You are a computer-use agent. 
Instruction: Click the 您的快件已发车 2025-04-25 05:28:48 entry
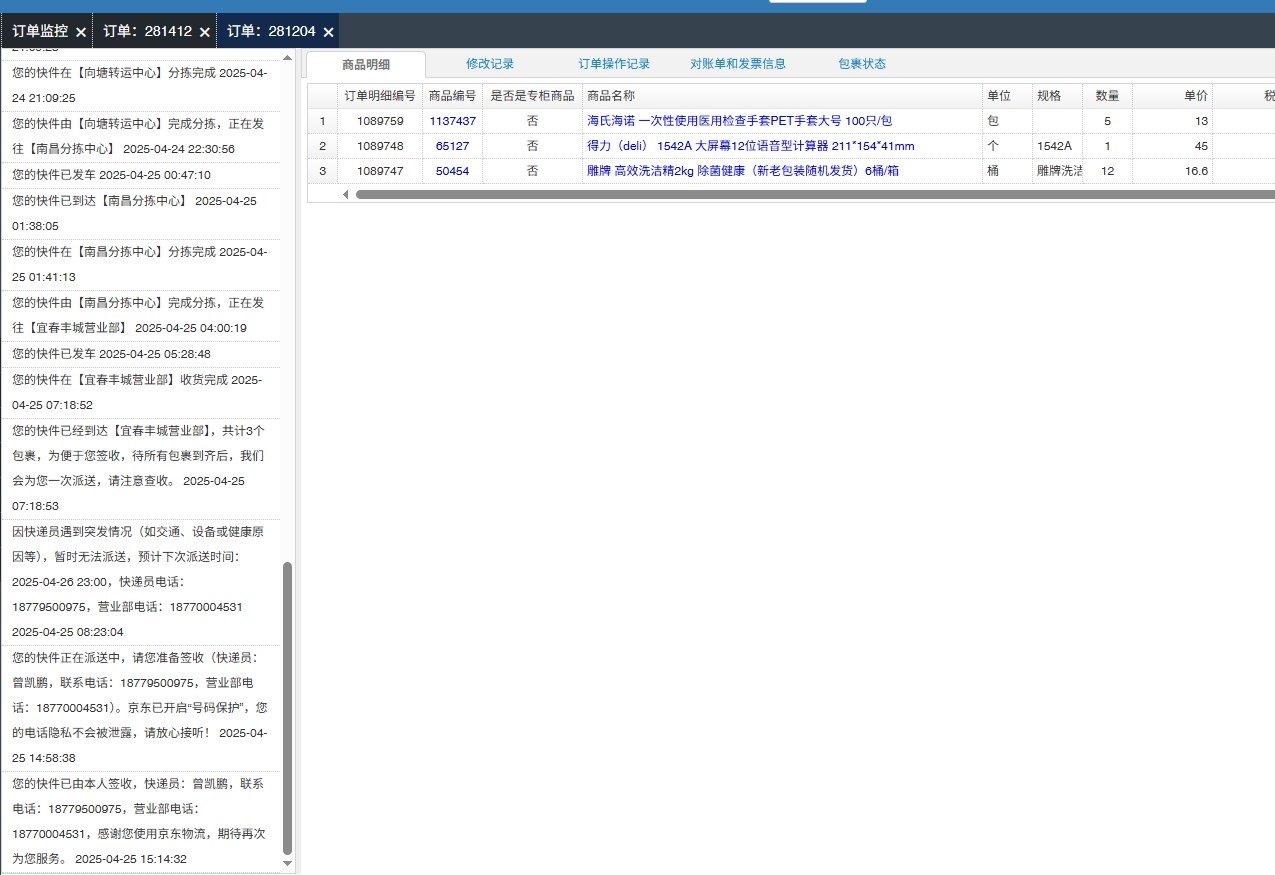point(140,354)
